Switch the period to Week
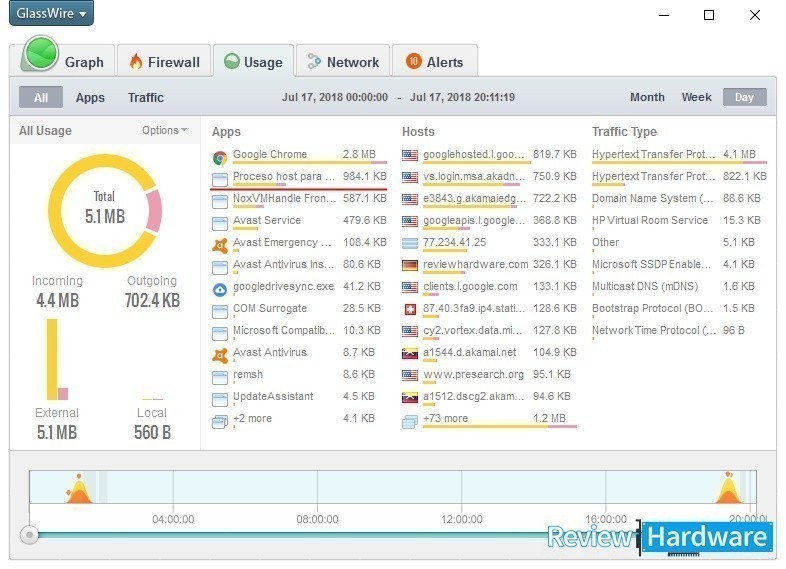 (x=696, y=97)
